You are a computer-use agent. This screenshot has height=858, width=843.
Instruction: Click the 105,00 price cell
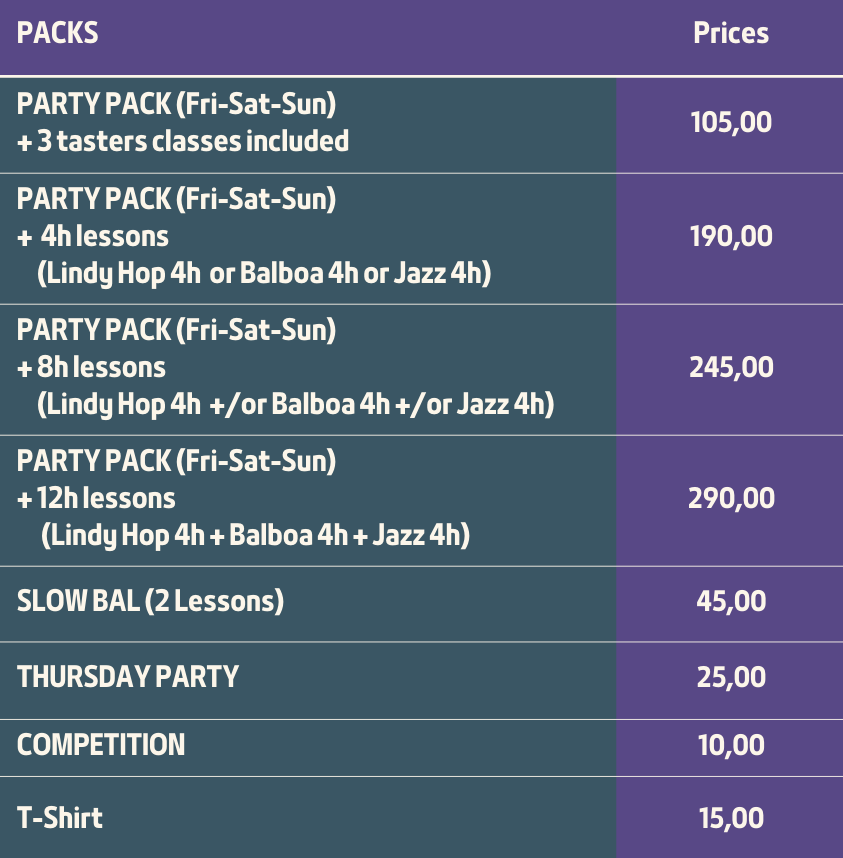point(731,122)
